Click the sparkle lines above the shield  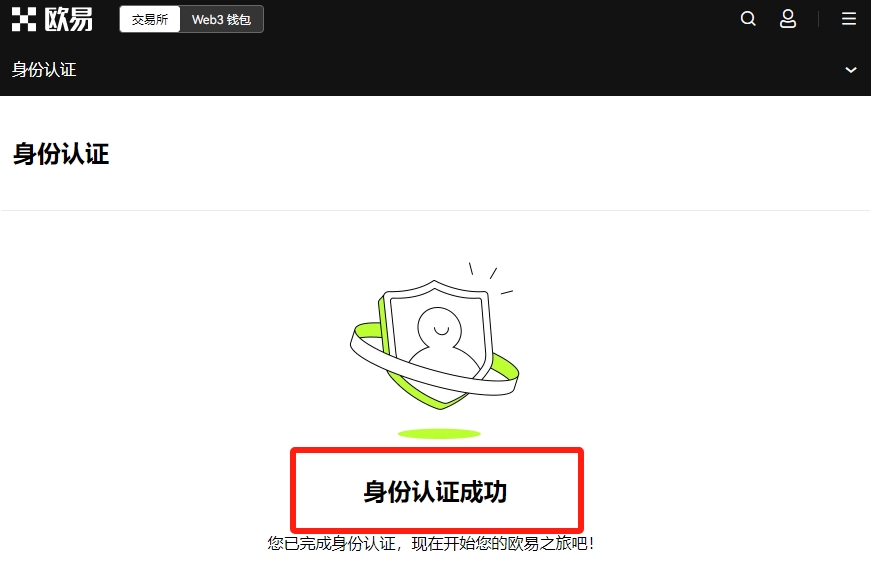coord(491,278)
